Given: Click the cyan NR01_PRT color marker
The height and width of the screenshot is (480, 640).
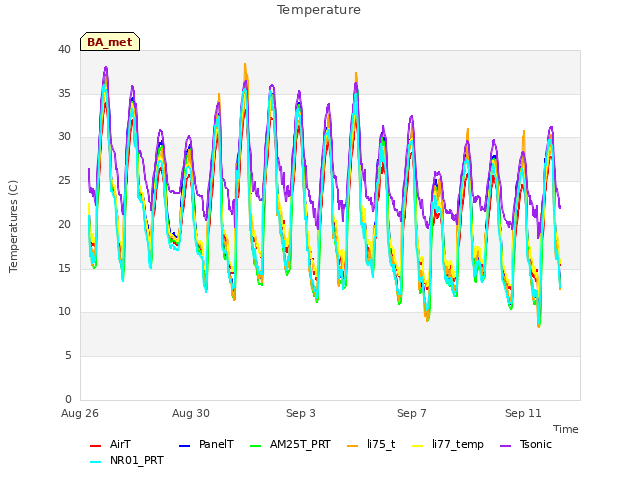Looking at the screenshot, I should coord(95,462).
